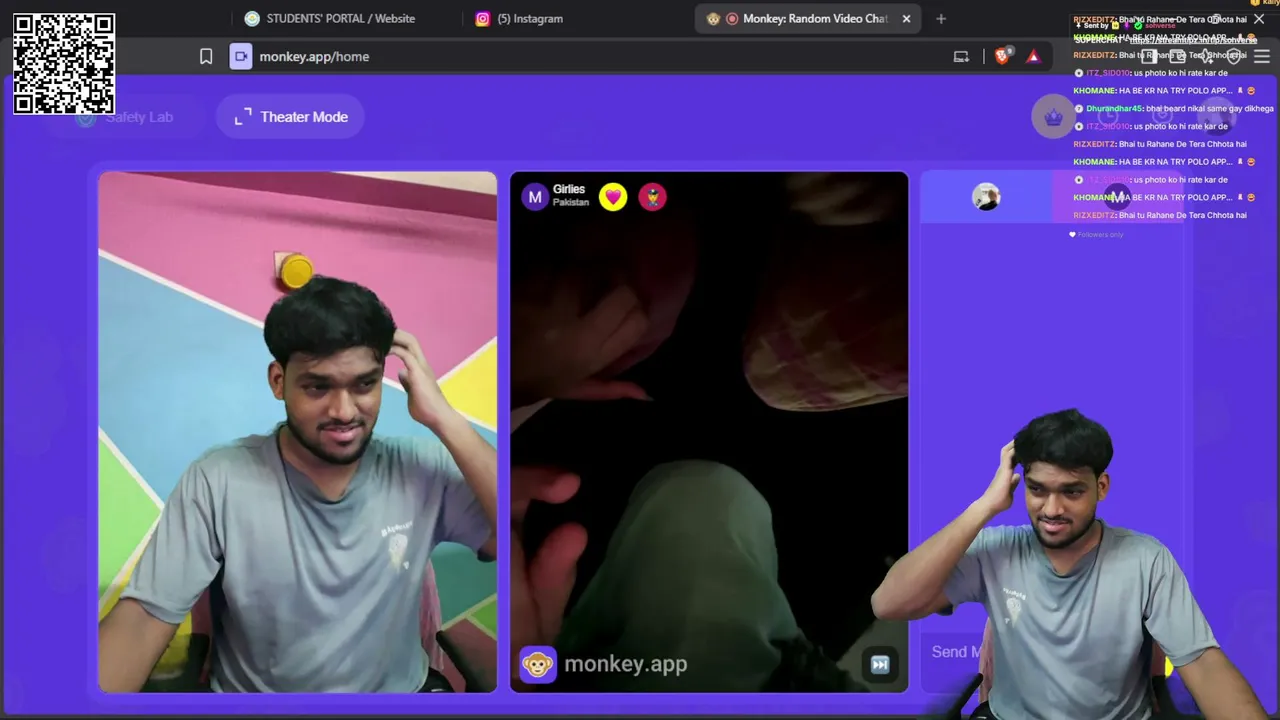Click the badge icon next to the heart
Screen dimensions: 1280x720
(652, 197)
